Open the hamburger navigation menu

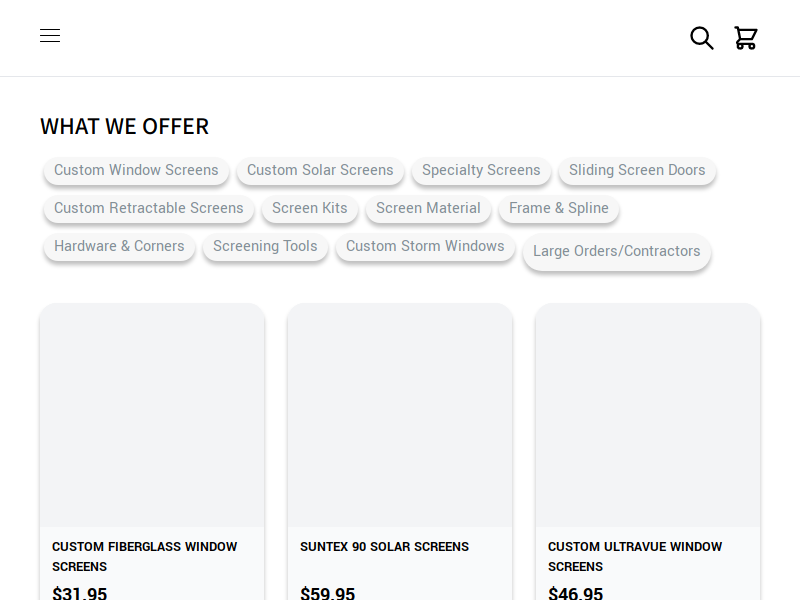tap(50, 36)
